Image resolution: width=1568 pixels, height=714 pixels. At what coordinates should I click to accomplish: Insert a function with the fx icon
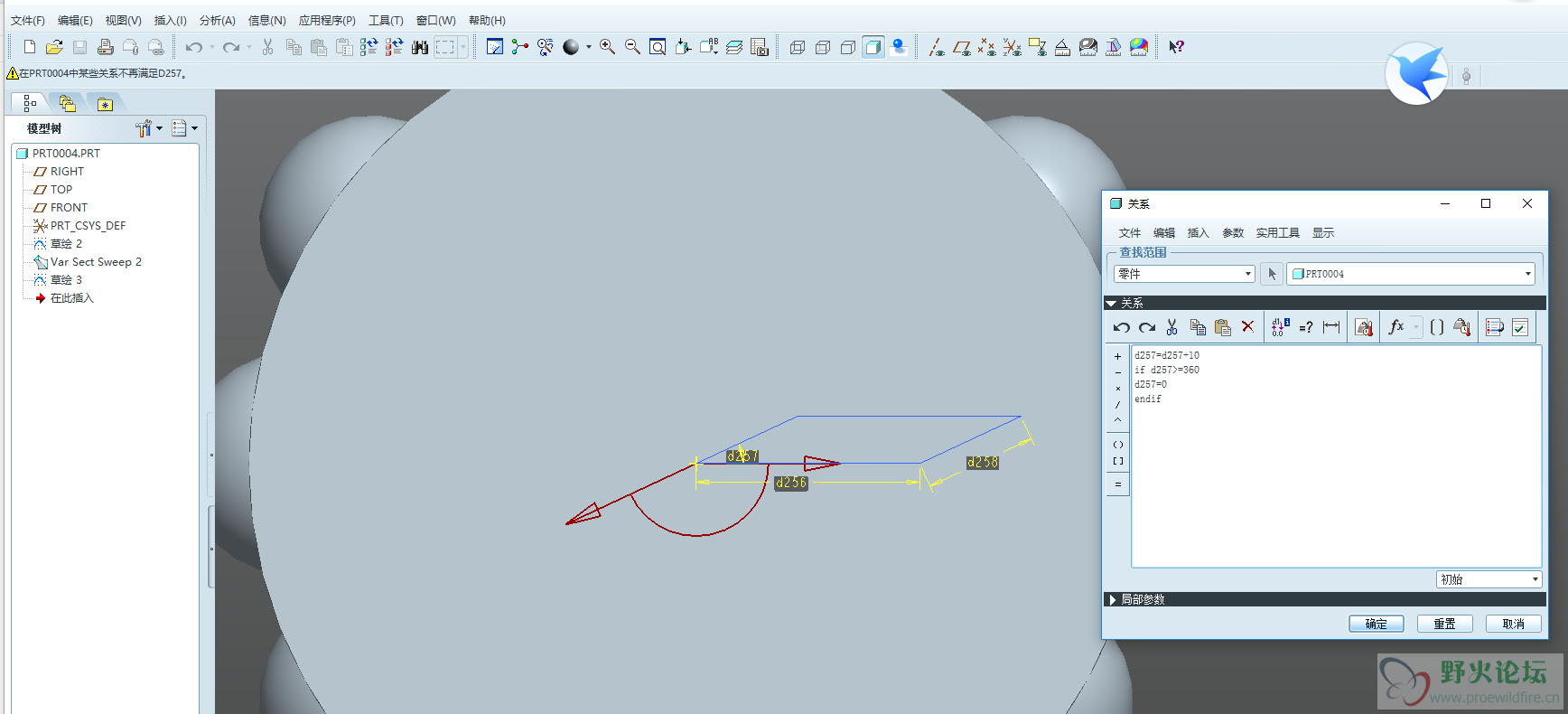tap(1396, 327)
